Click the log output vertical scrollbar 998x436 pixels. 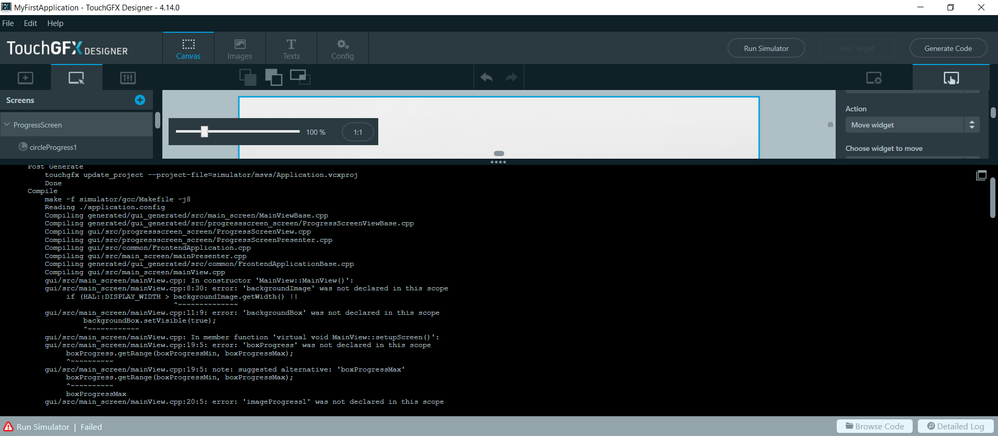(994, 198)
